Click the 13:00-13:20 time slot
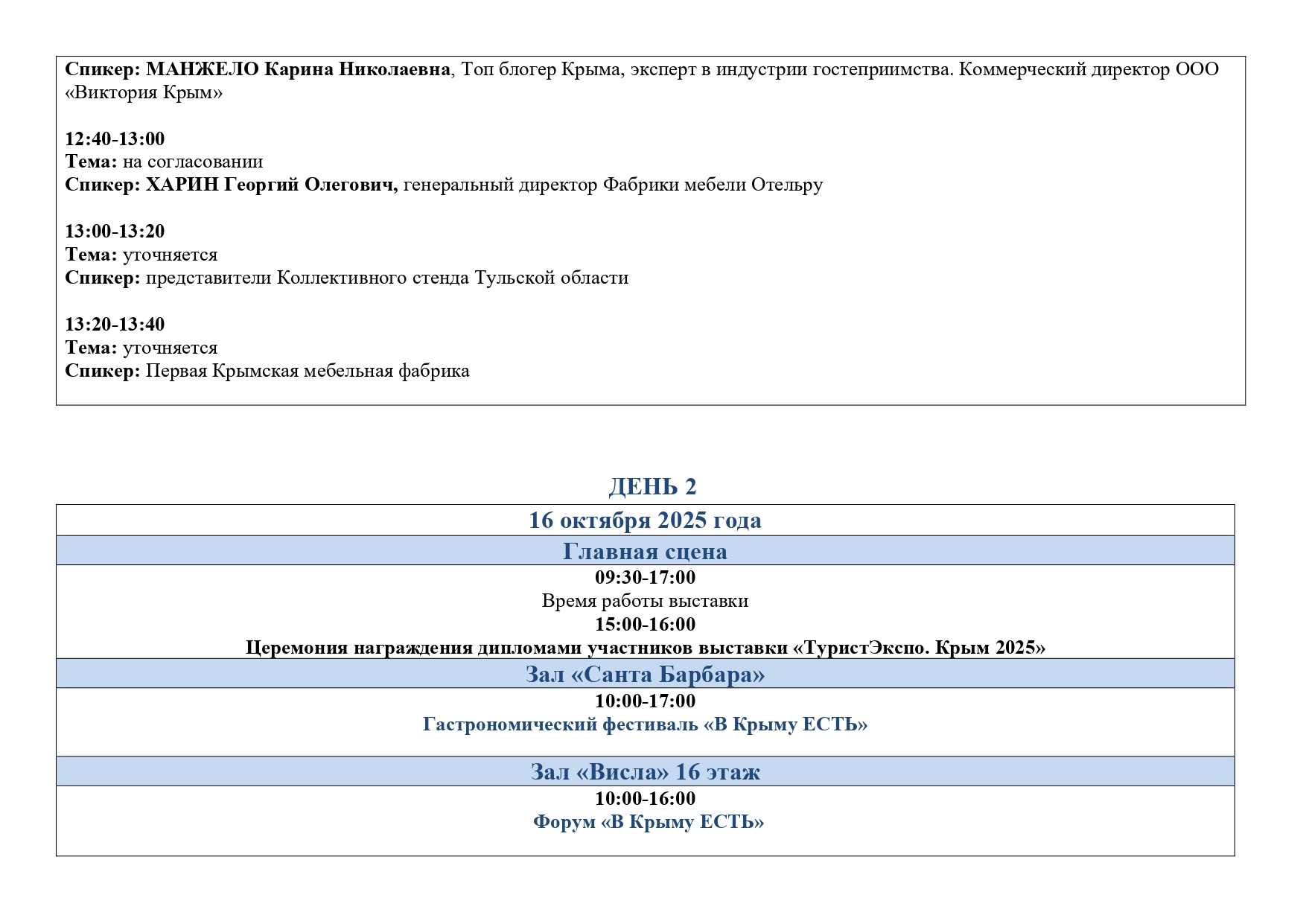 [115, 231]
